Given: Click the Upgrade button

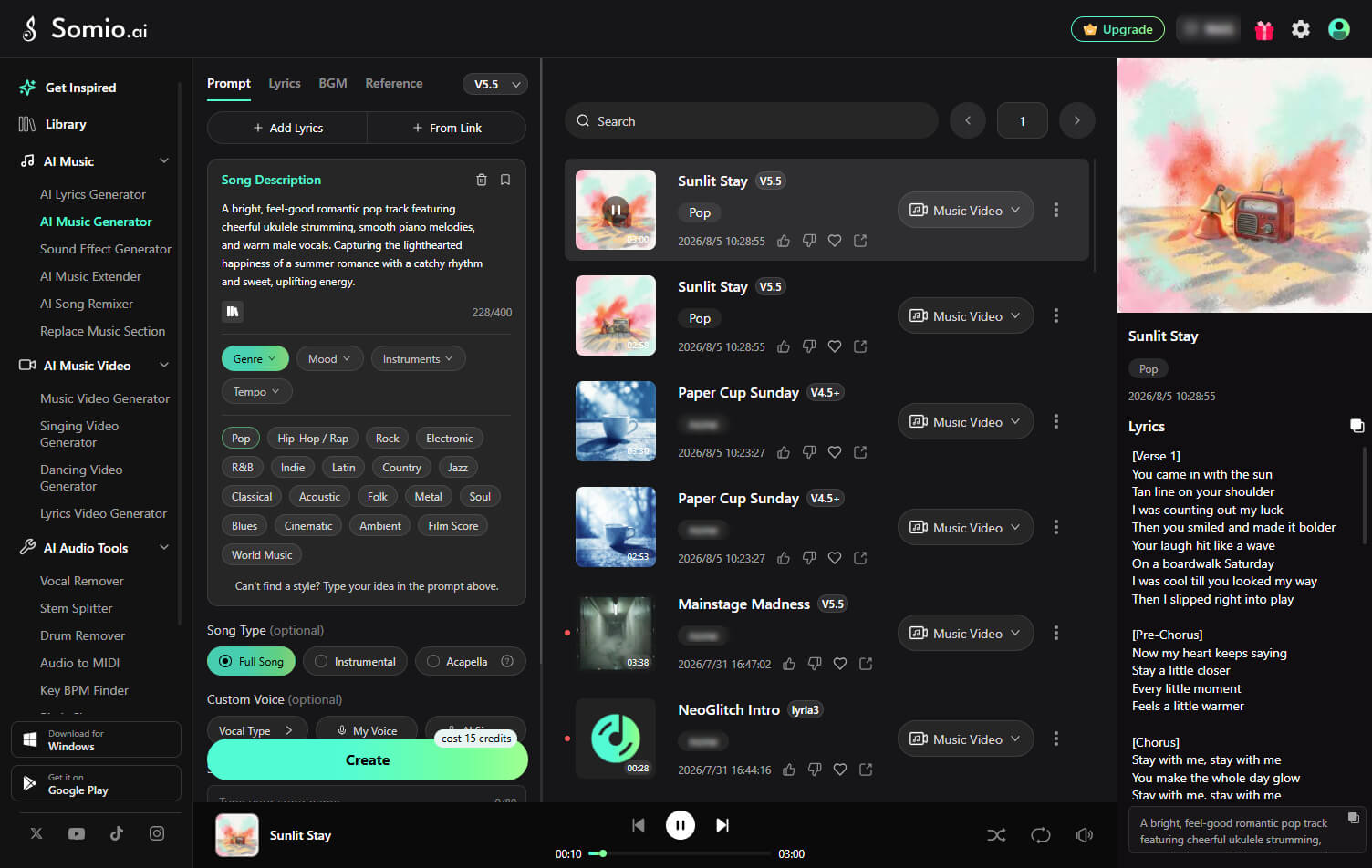Looking at the screenshot, I should pyautogui.click(x=1117, y=29).
